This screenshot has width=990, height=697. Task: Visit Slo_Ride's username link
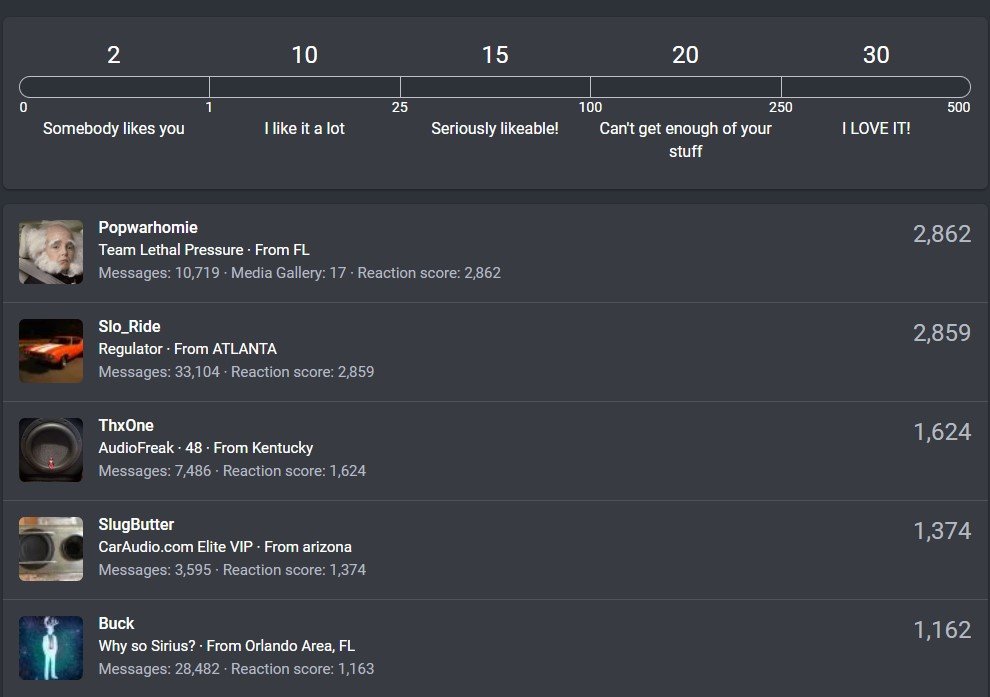pos(129,326)
